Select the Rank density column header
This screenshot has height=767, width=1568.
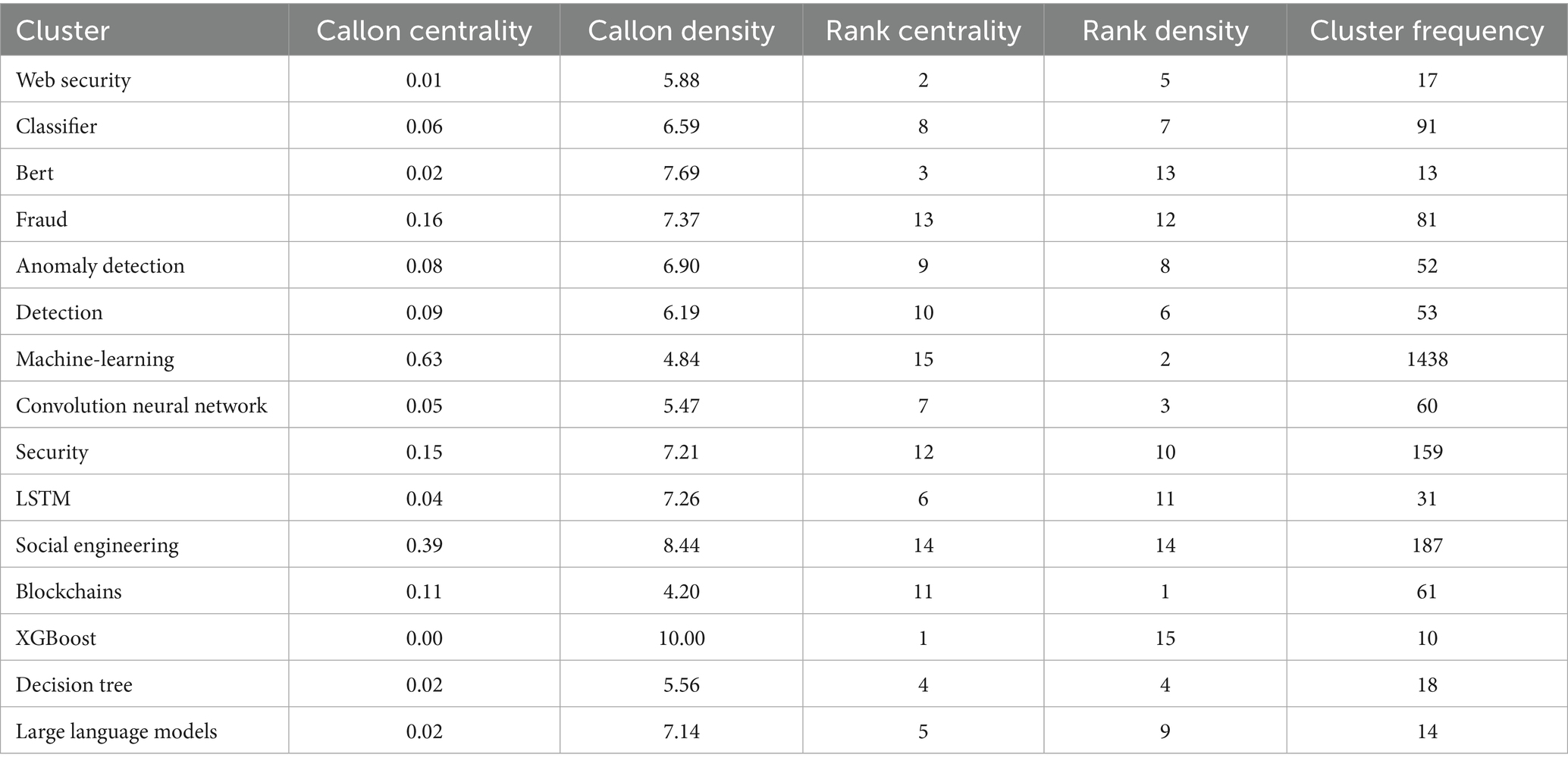click(1165, 31)
